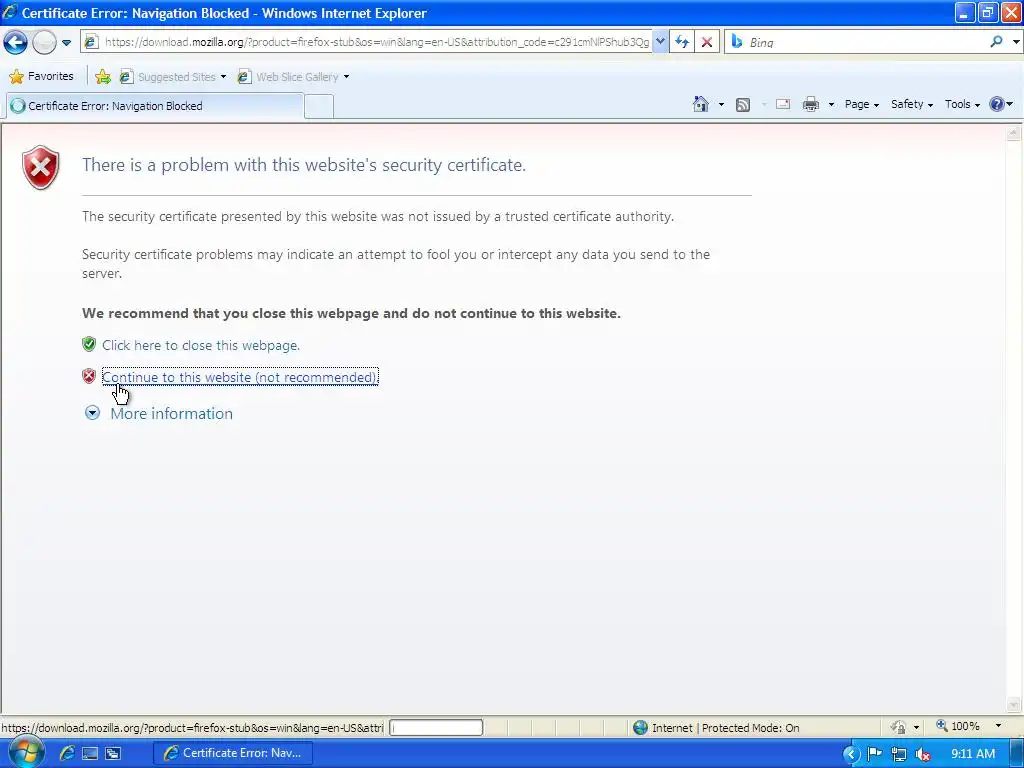Click the page icon in address bar
The image size is (1024, 768).
pyautogui.click(x=91, y=42)
